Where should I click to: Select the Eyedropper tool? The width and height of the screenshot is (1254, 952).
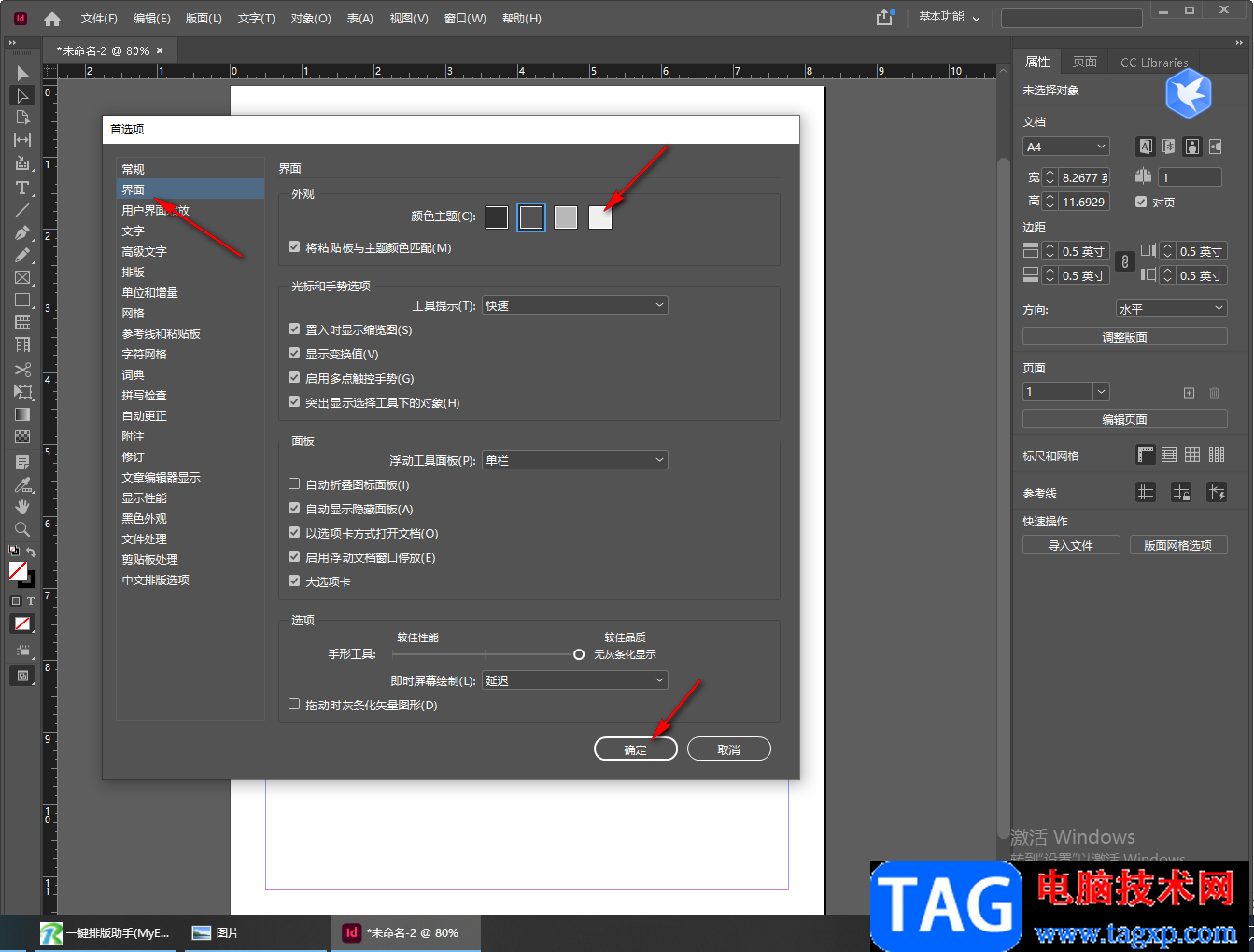22,484
